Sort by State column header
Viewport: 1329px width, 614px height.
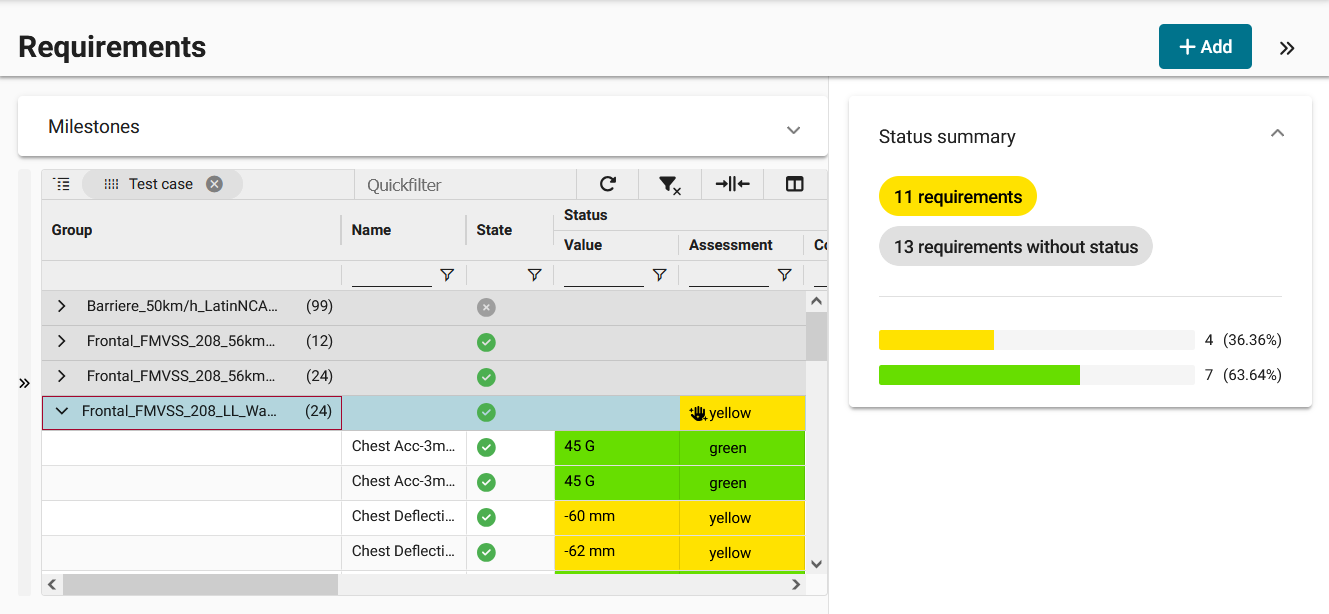pyautogui.click(x=494, y=230)
